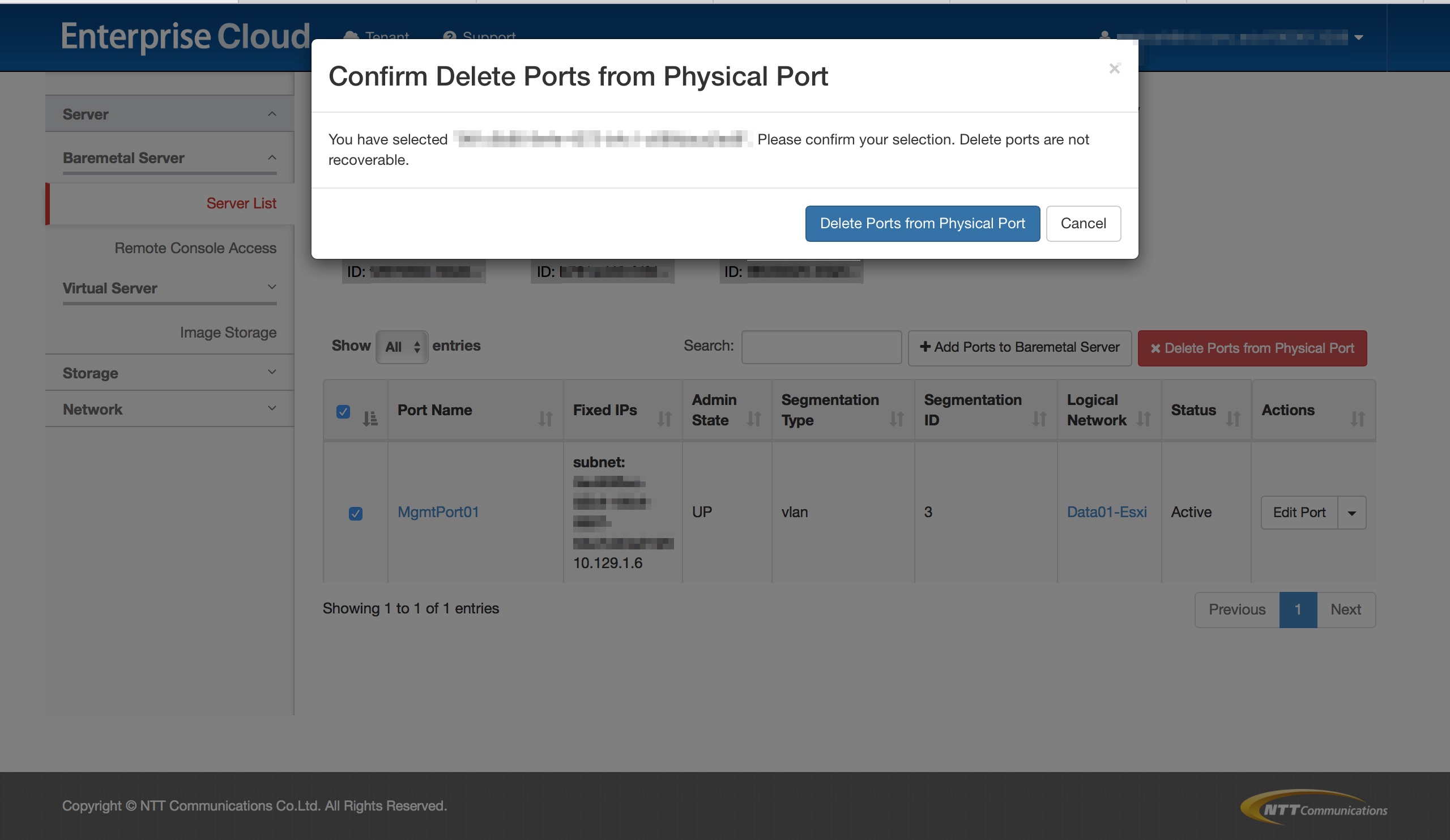Image resolution: width=1450 pixels, height=840 pixels.
Task: Click the NTT Communications logo
Action: point(1313,807)
